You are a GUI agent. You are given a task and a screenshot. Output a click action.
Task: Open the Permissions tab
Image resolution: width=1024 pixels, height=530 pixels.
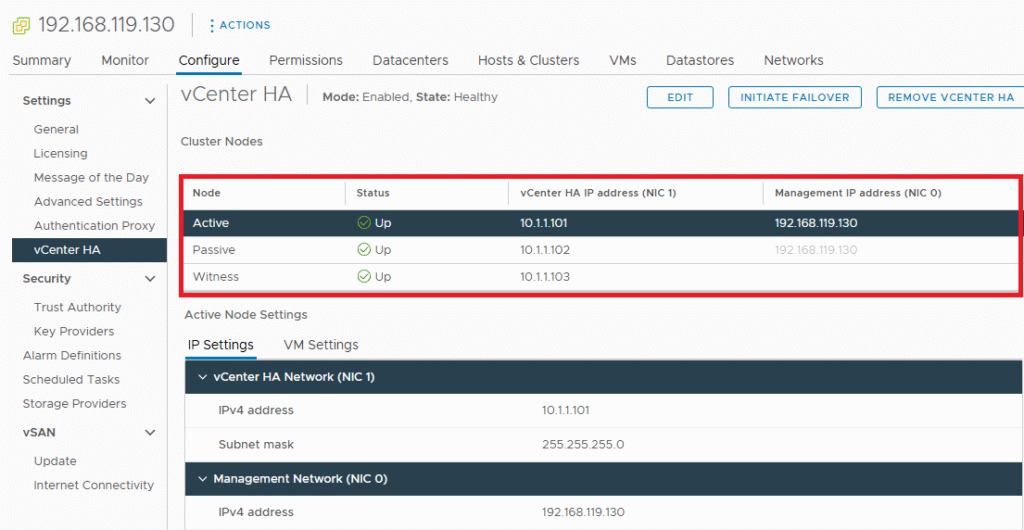pyautogui.click(x=306, y=61)
